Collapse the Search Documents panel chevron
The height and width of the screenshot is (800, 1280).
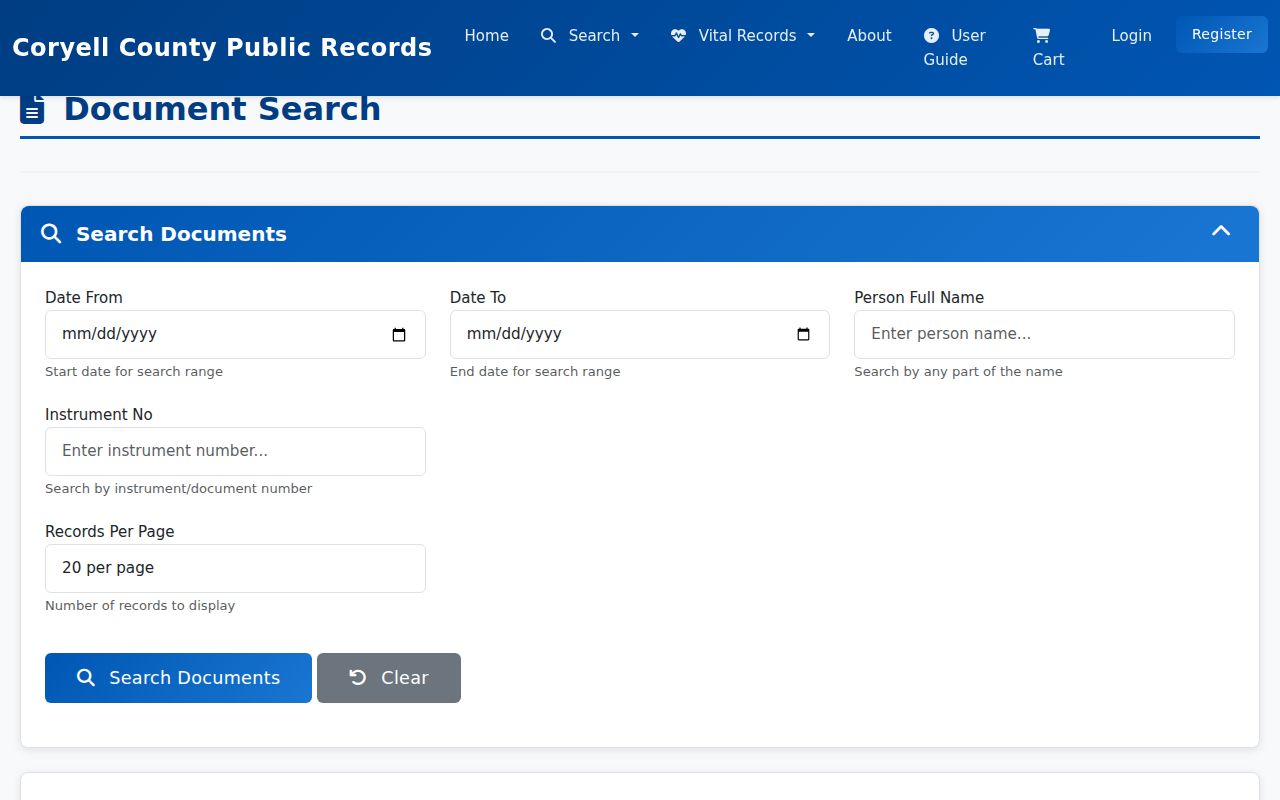[x=1221, y=231]
